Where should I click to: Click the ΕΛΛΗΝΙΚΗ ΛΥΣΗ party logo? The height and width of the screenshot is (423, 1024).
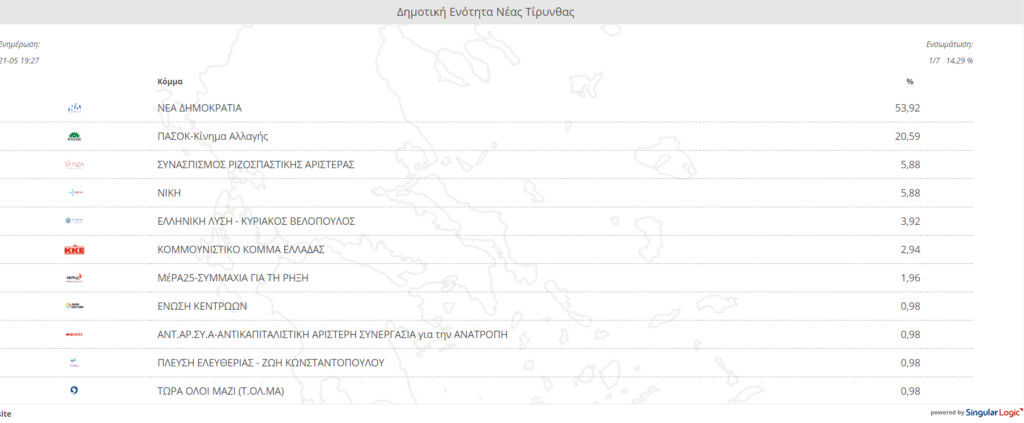click(x=74, y=221)
